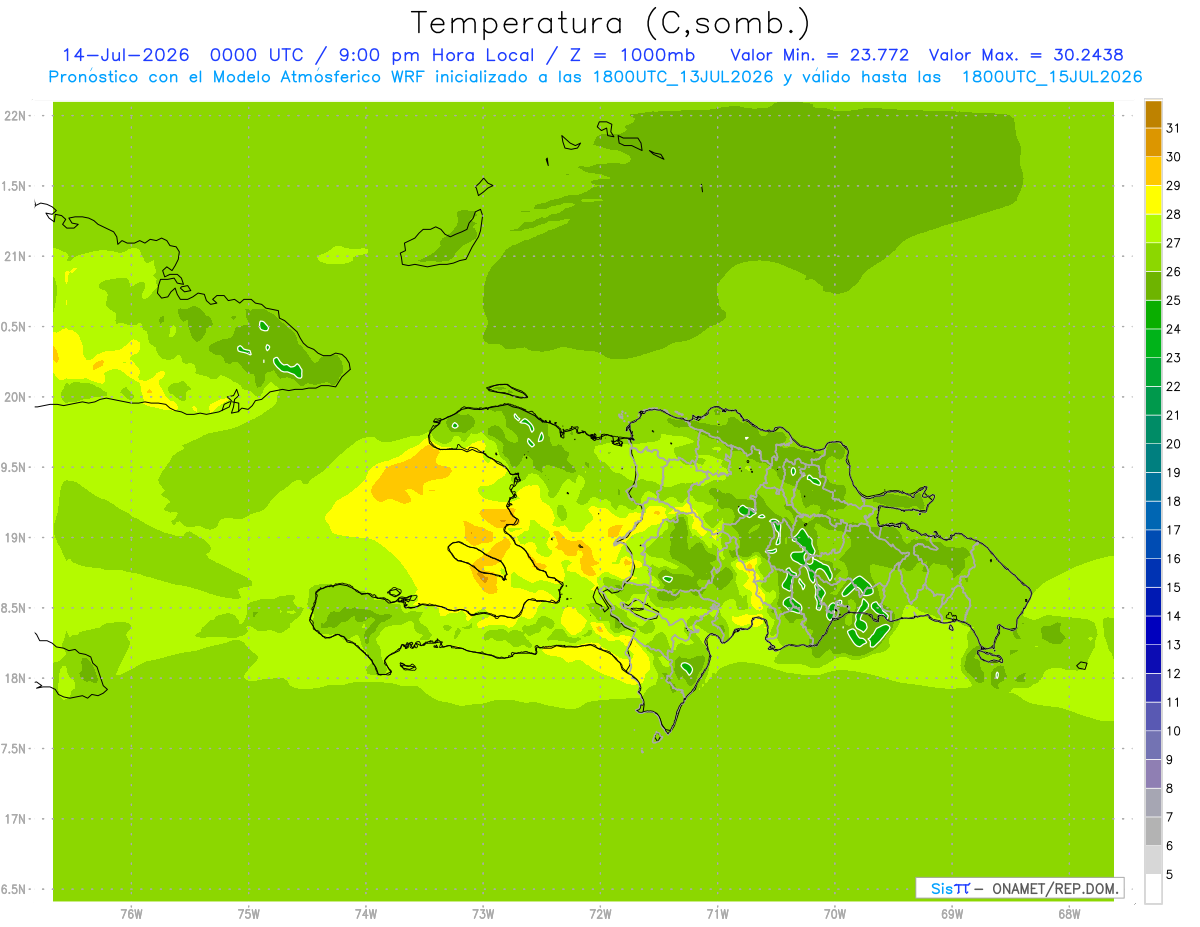Image resolution: width=1200 pixels, height=927 pixels.
Task: Pick the orange legend band between 30 and 31
Action: [x=1153, y=142]
